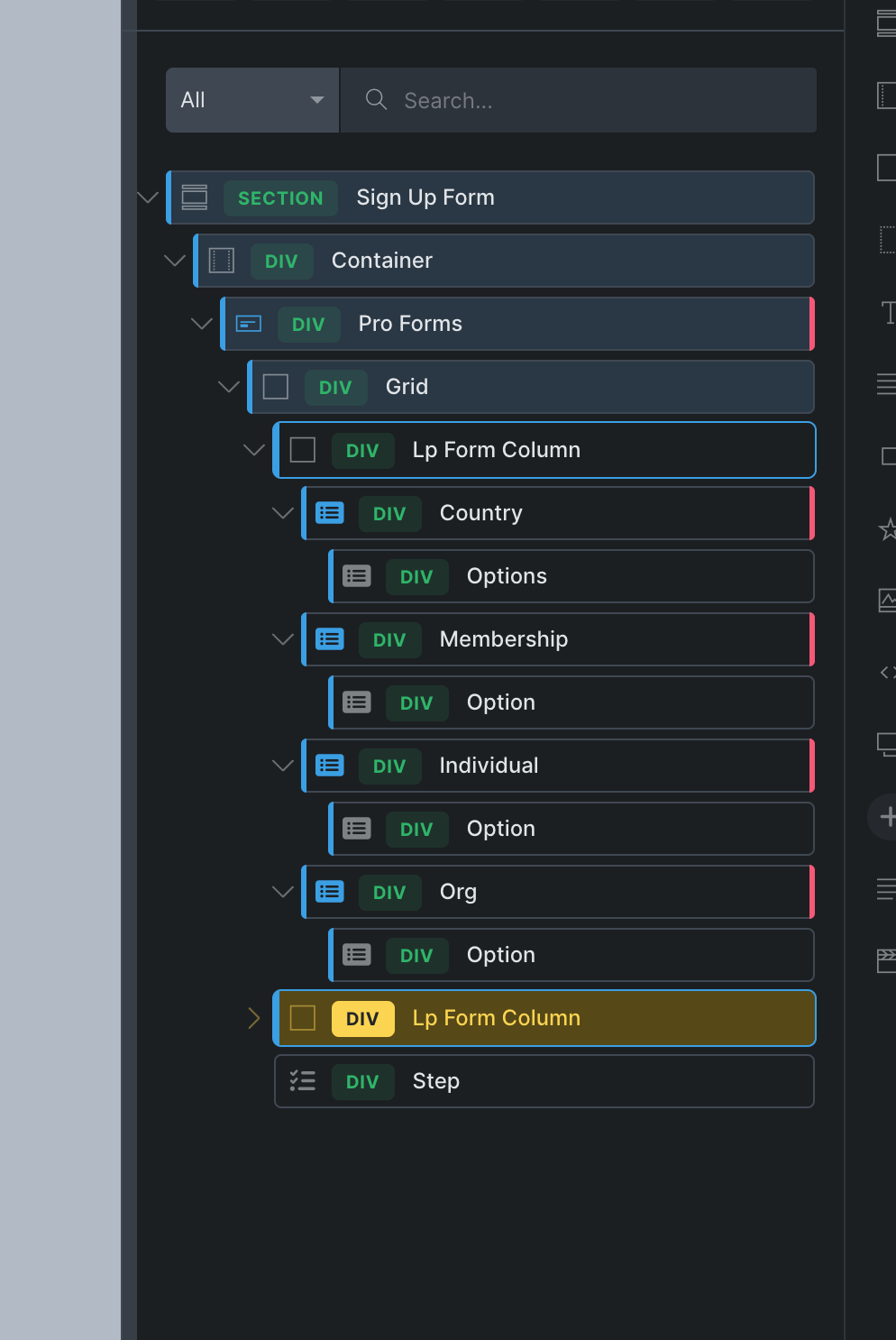Click the search magnifier icon

pos(377,100)
